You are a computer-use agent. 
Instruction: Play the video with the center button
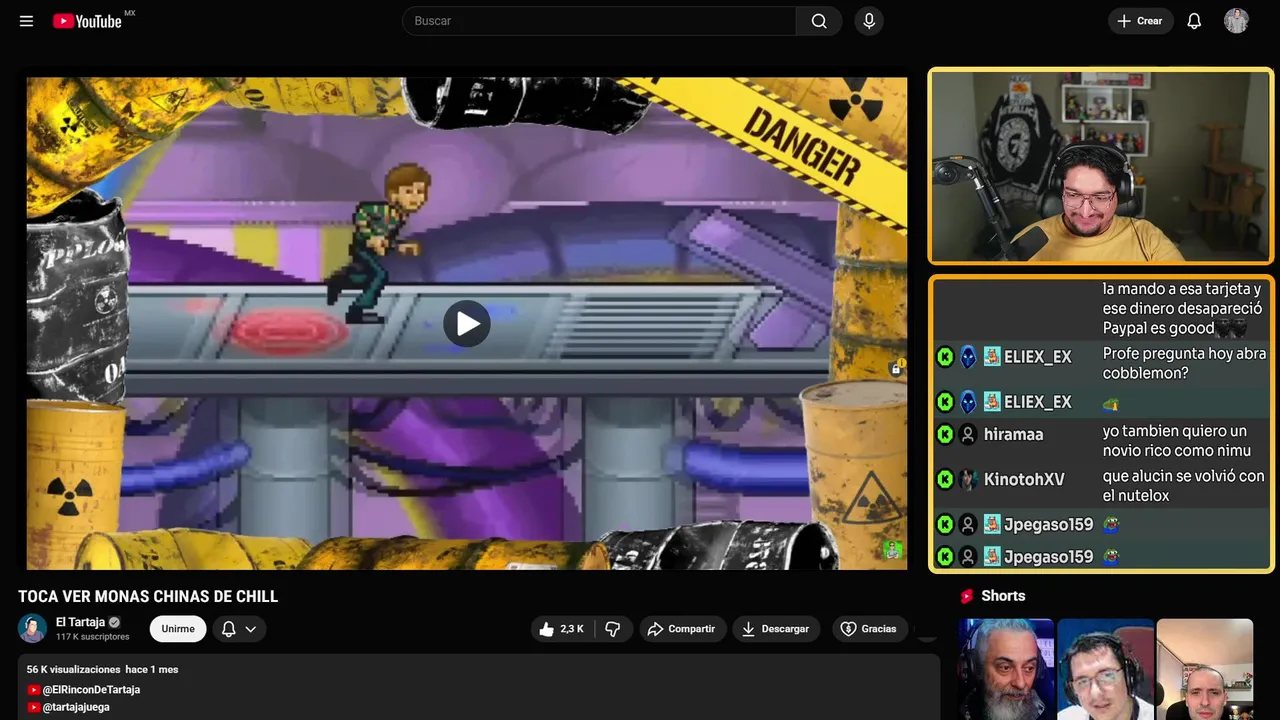[467, 324]
